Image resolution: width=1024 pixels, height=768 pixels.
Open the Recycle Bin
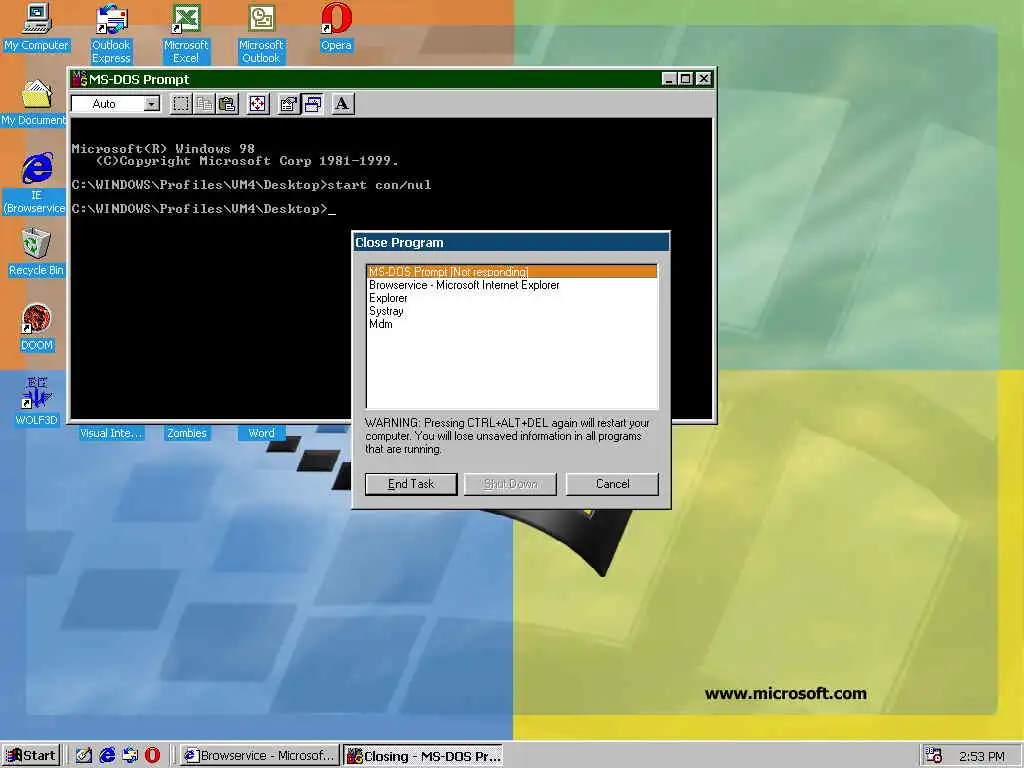tap(37, 251)
